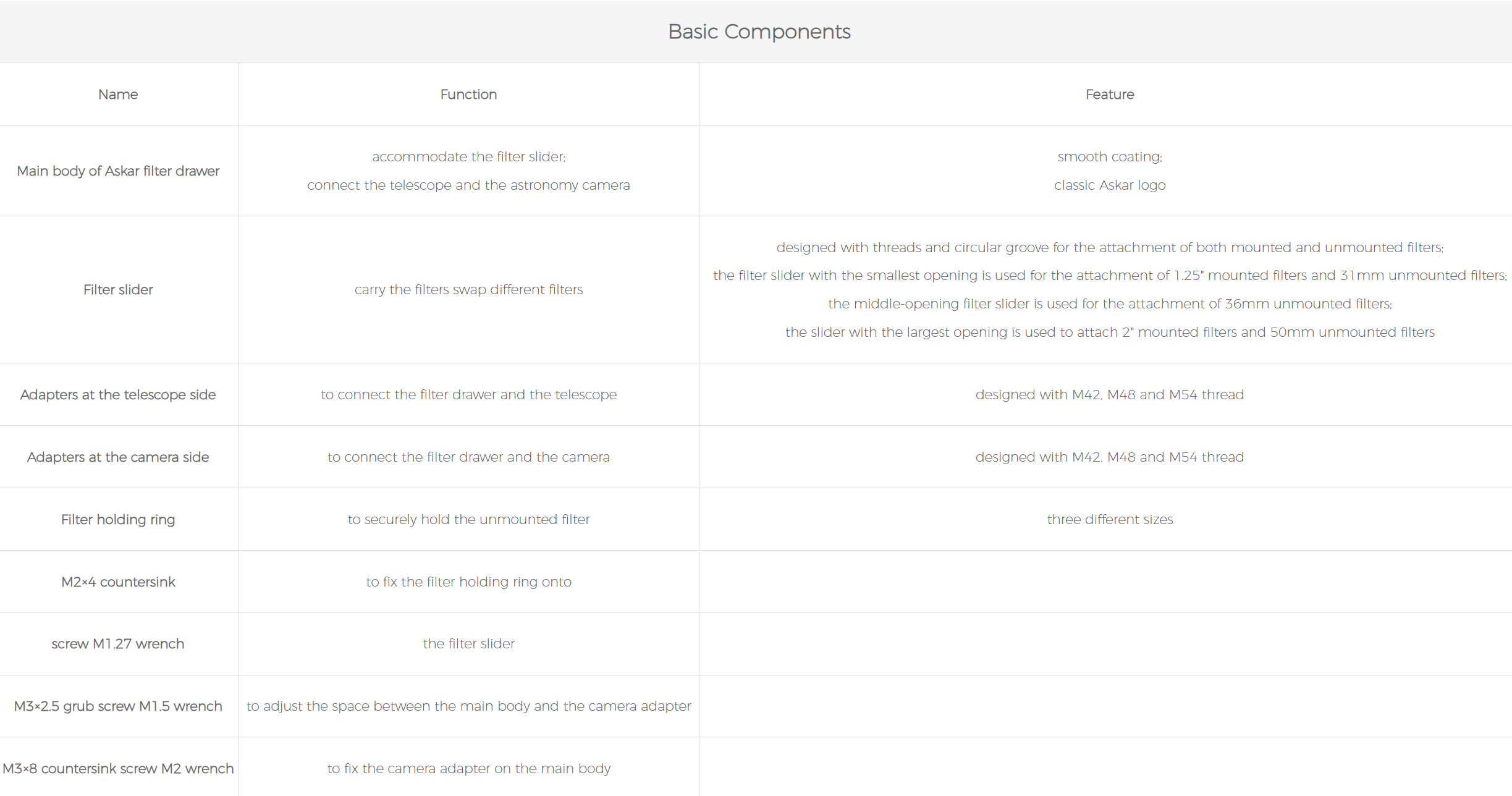This screenshot has height=796, width=1512.
Task: Click the carry the filters swap text
Action: 468,290
